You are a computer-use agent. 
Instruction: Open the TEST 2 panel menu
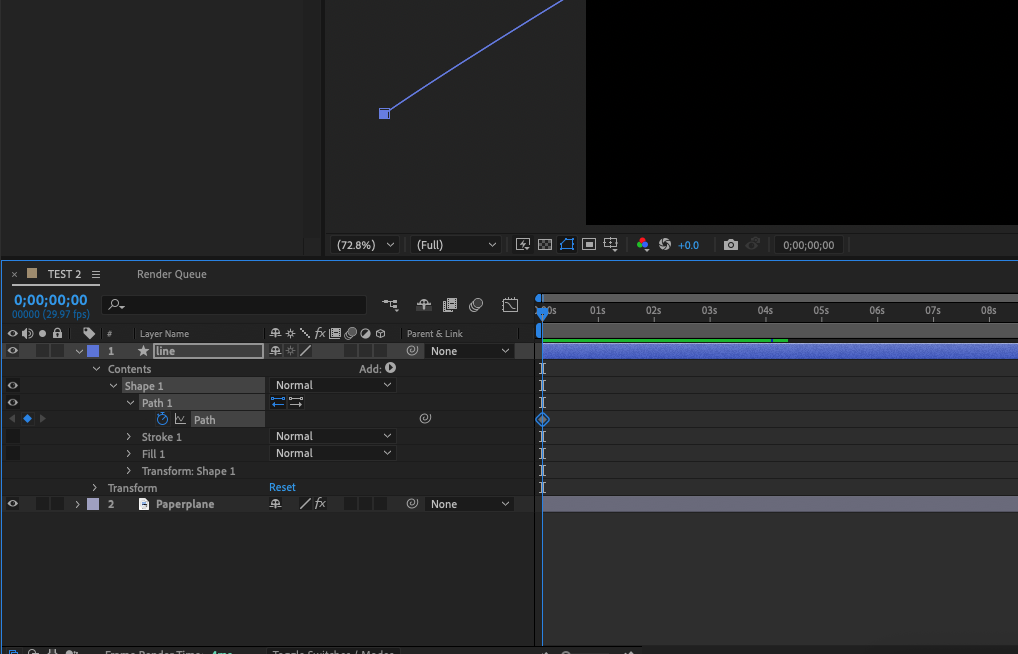pyautogui.click(x=96, y=274)
